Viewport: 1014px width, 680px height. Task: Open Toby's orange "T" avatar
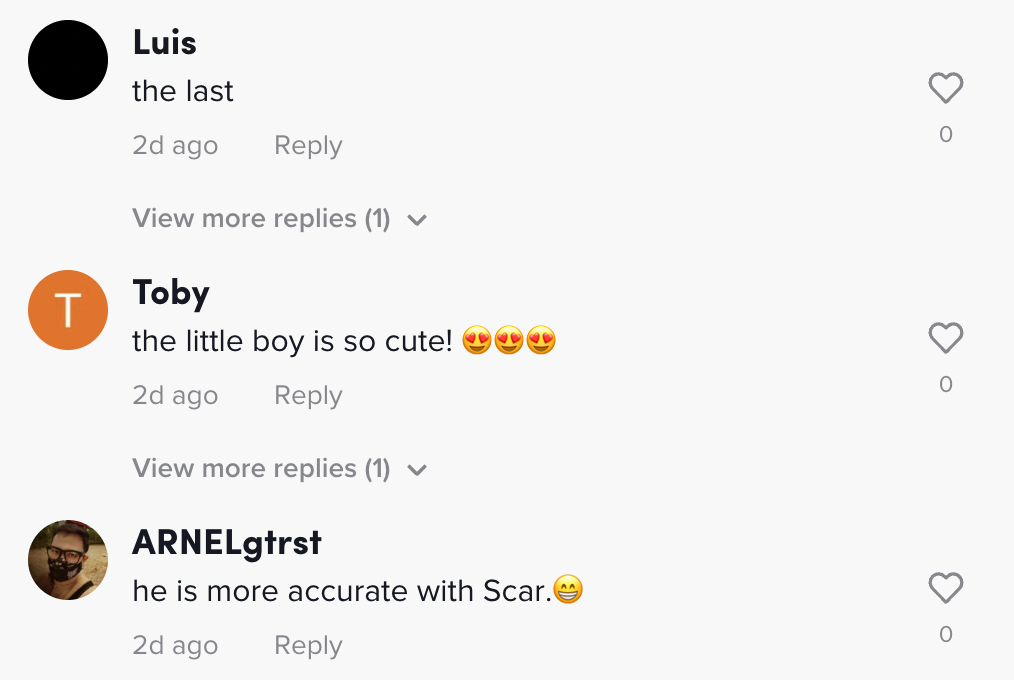click(x=68, y=310)
